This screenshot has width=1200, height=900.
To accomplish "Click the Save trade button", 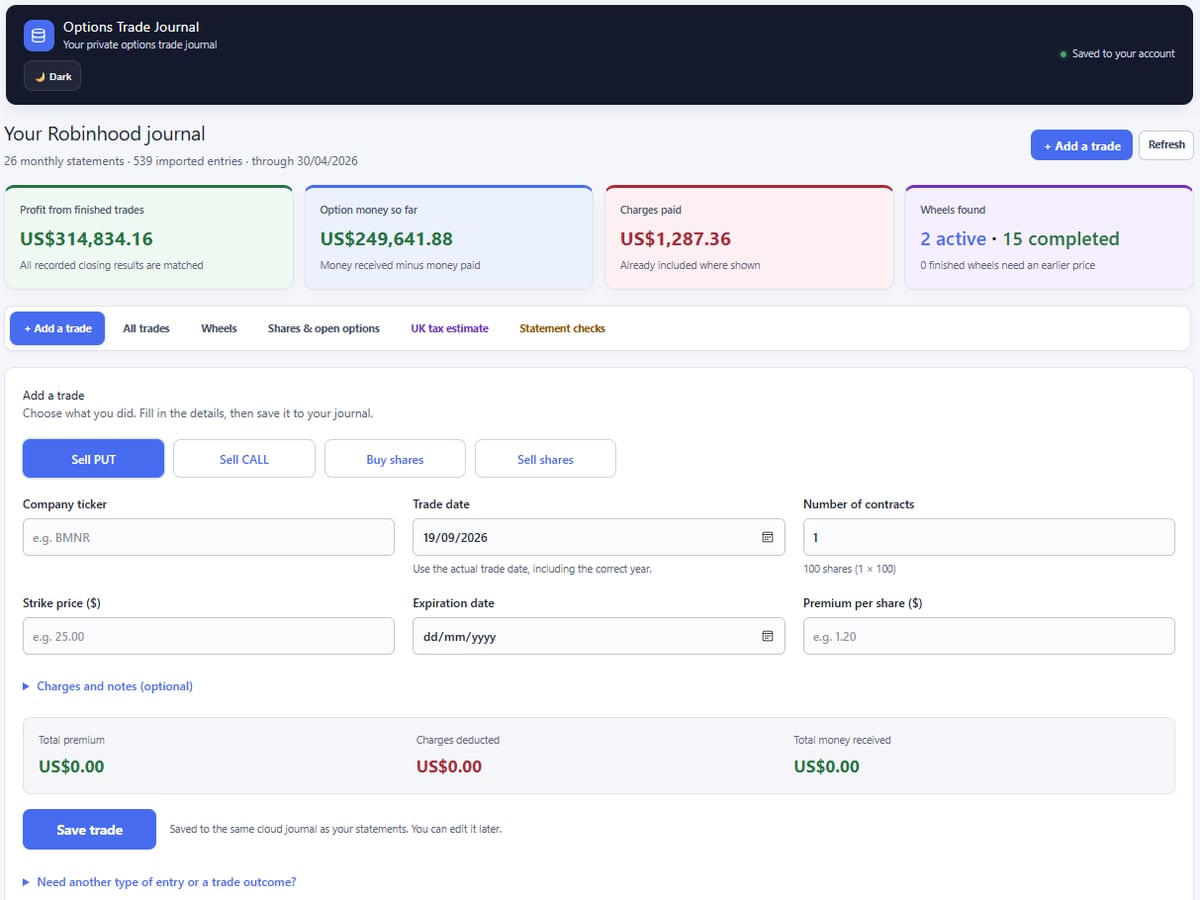I will click(90, 829).
